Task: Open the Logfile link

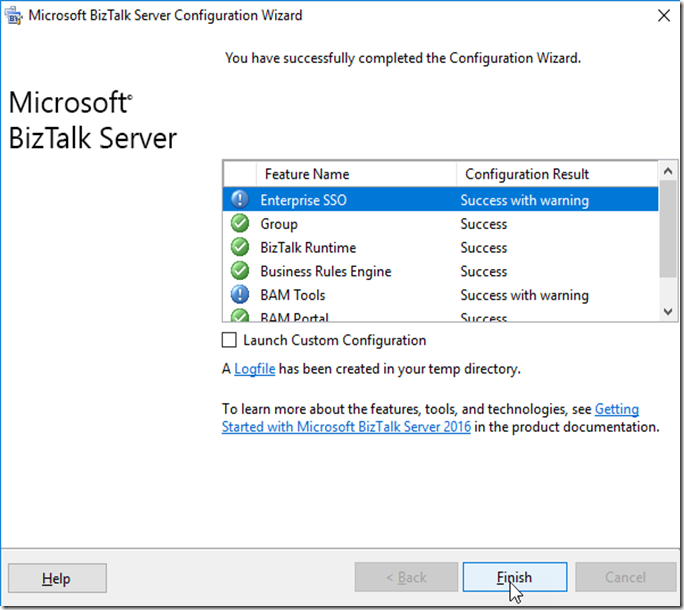Action: [x=255, y=369]
